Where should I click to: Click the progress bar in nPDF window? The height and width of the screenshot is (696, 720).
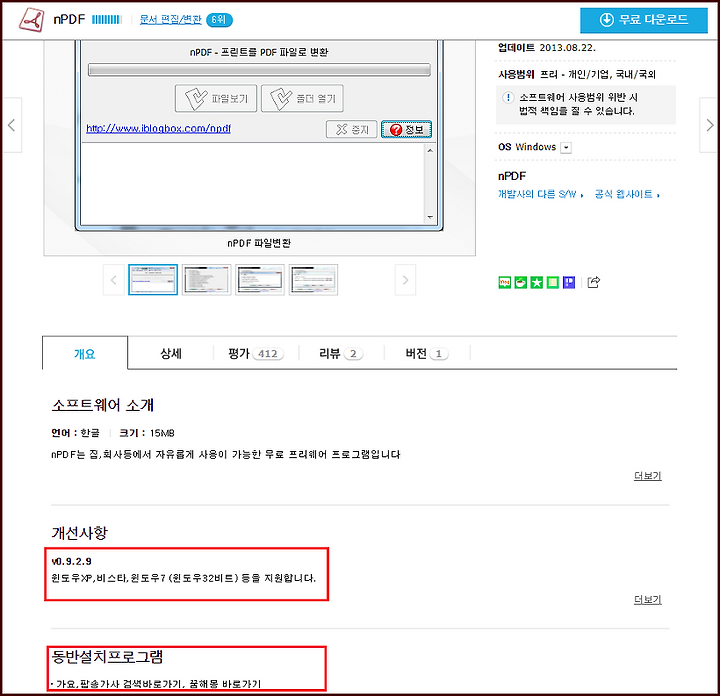(259, 70)
